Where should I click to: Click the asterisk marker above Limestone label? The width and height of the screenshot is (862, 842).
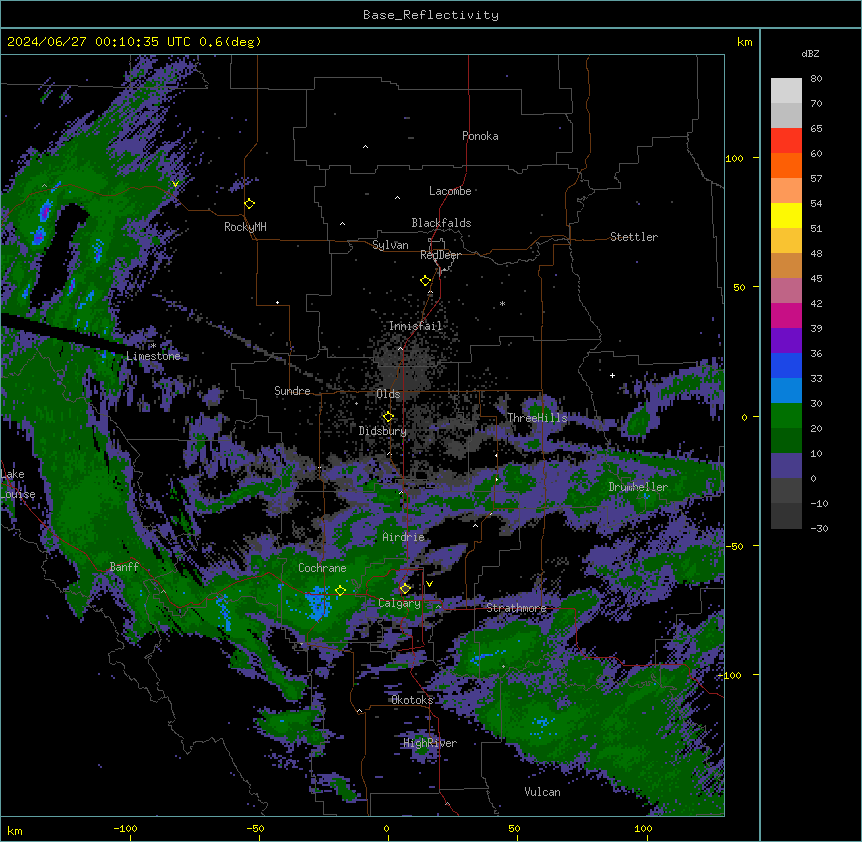(x=153, y=345)
